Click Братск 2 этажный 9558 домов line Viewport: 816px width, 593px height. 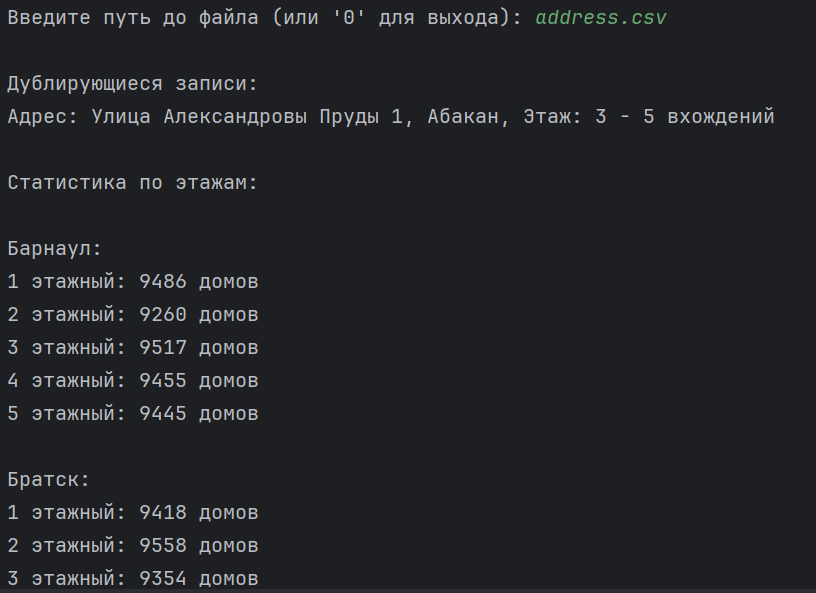pyautogui.click(x=133, y=546)
